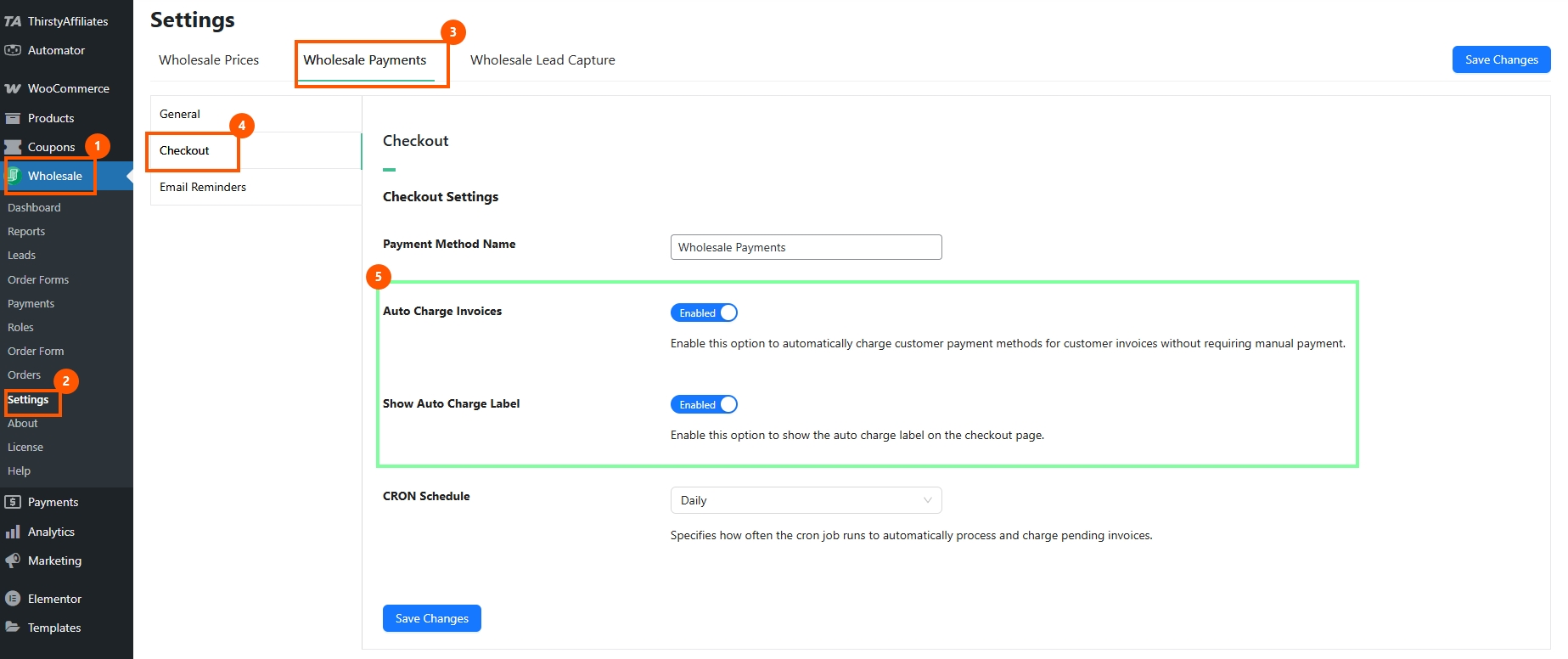Toggle the Show Auto Charge Label switch

(x=704, y=404)
